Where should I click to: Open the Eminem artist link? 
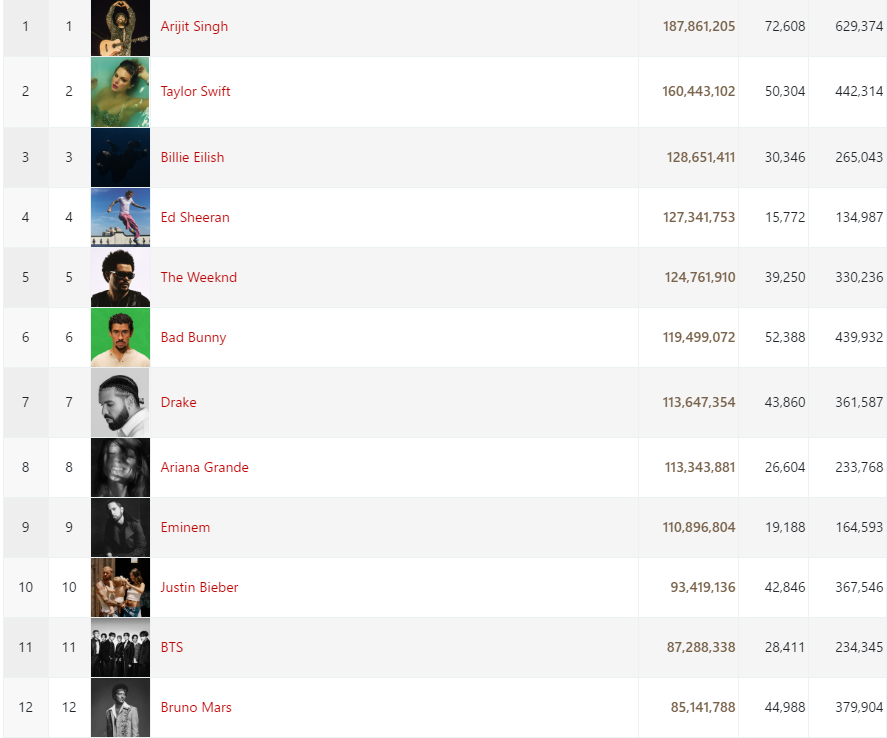[185, 527]
